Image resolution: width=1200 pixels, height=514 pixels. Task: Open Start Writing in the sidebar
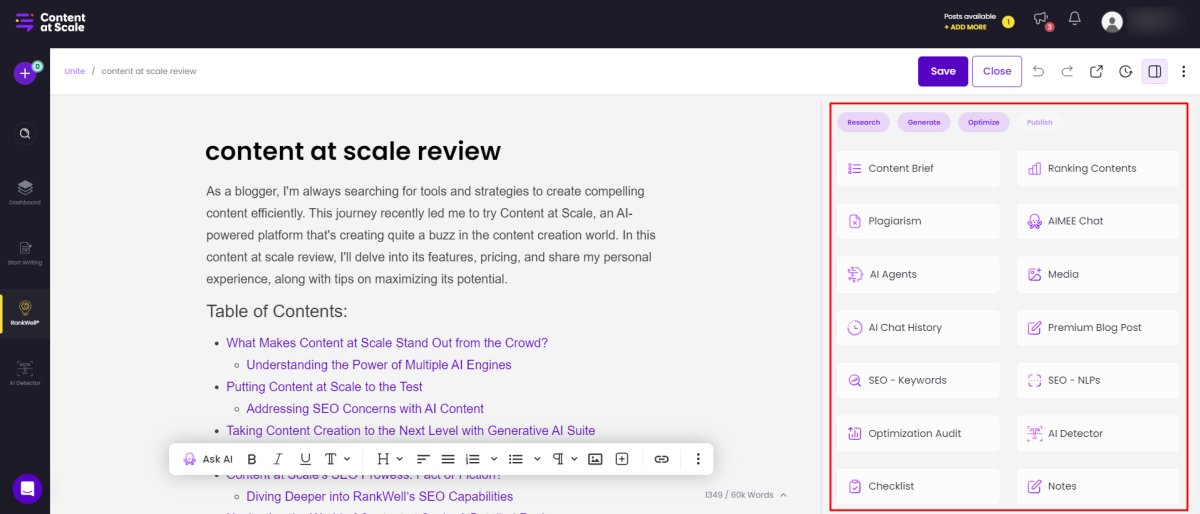coord(25,252)
